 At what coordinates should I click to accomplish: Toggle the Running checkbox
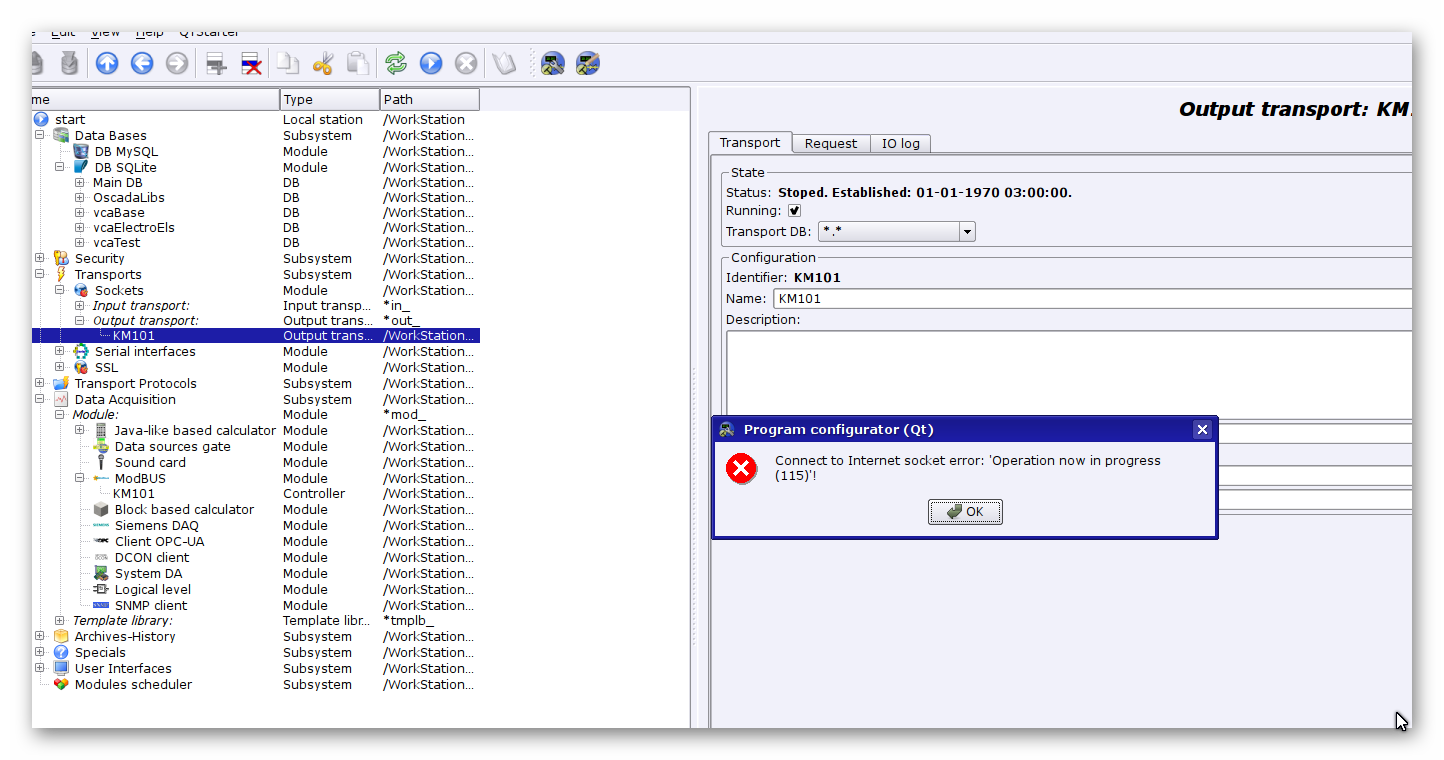794,211
